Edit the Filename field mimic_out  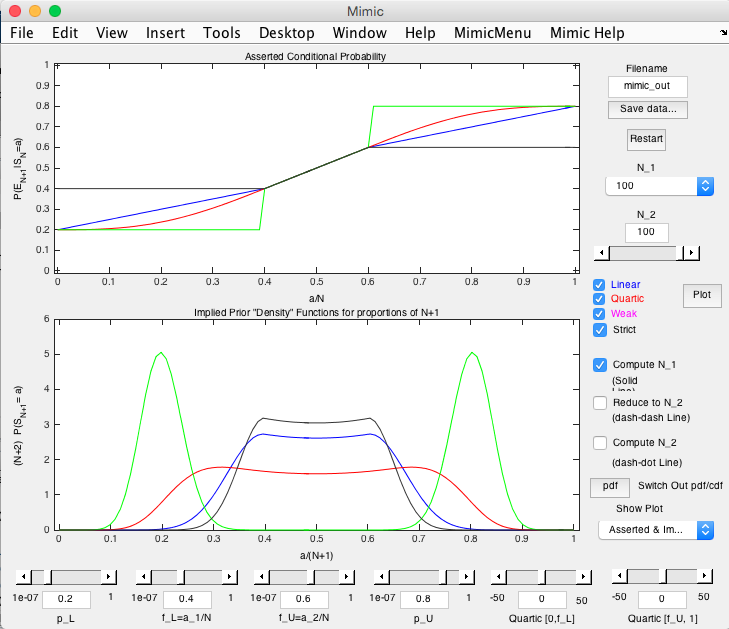(648, 86)
